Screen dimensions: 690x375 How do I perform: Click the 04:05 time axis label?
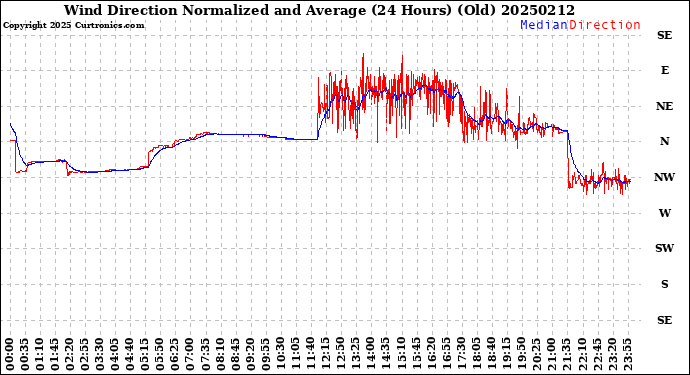pyautogui.click(x=115, y=355)
